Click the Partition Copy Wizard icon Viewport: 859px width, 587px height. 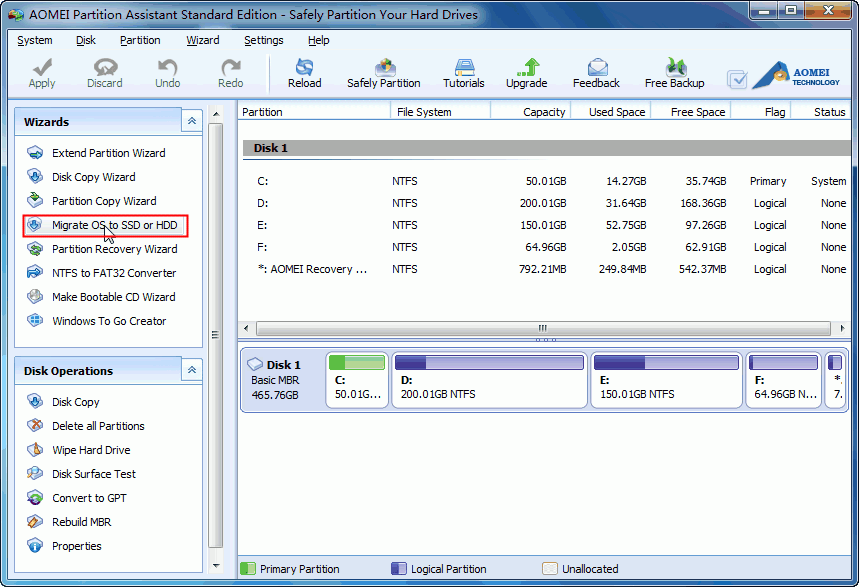tap(35, 201)
